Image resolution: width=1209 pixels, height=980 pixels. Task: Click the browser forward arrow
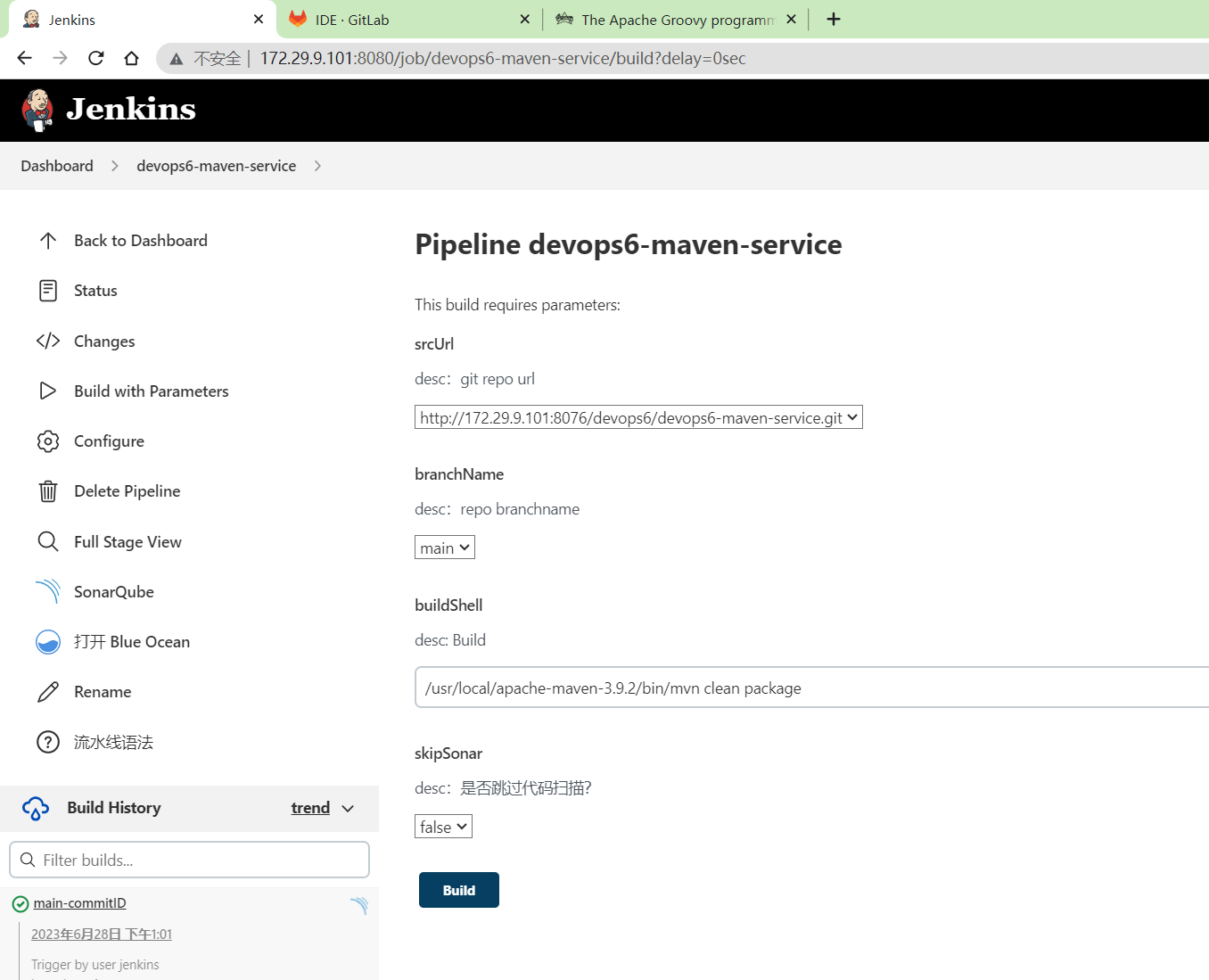tap(60, 58)
